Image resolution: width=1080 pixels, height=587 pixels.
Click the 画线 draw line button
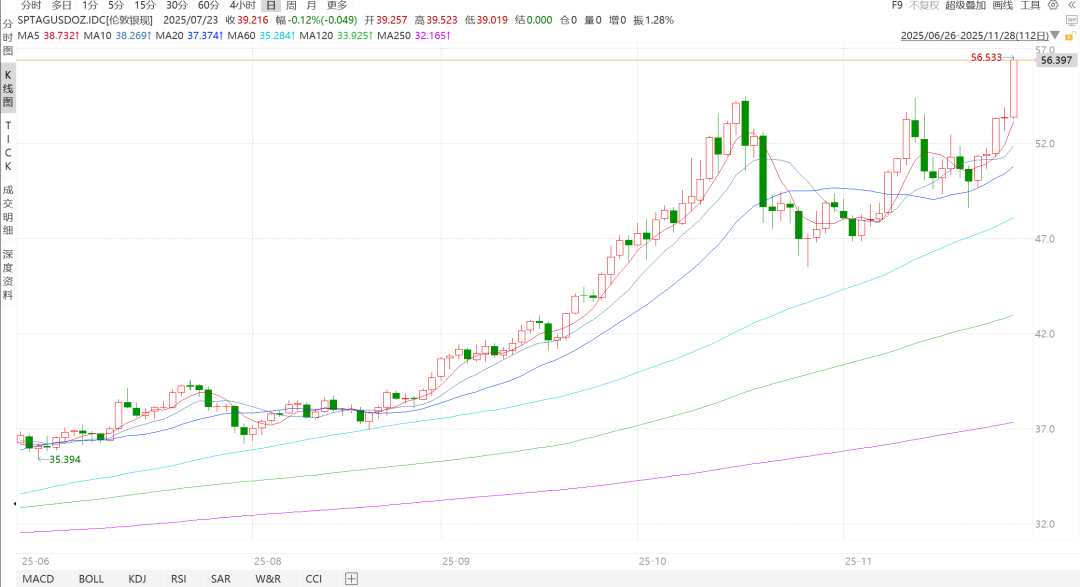click(x=1002, y=6)
